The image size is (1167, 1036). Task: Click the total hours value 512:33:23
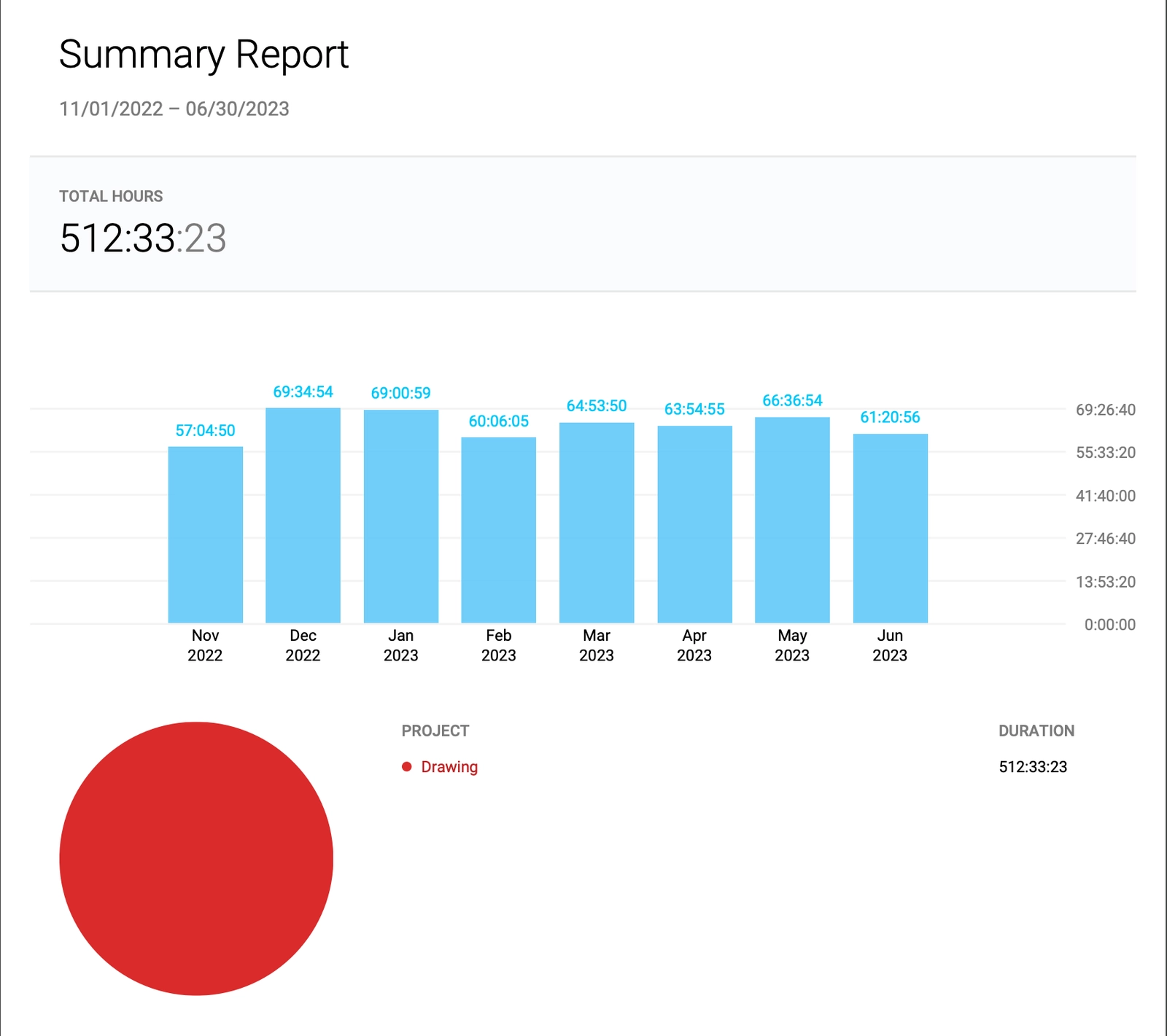coord(143,238)
